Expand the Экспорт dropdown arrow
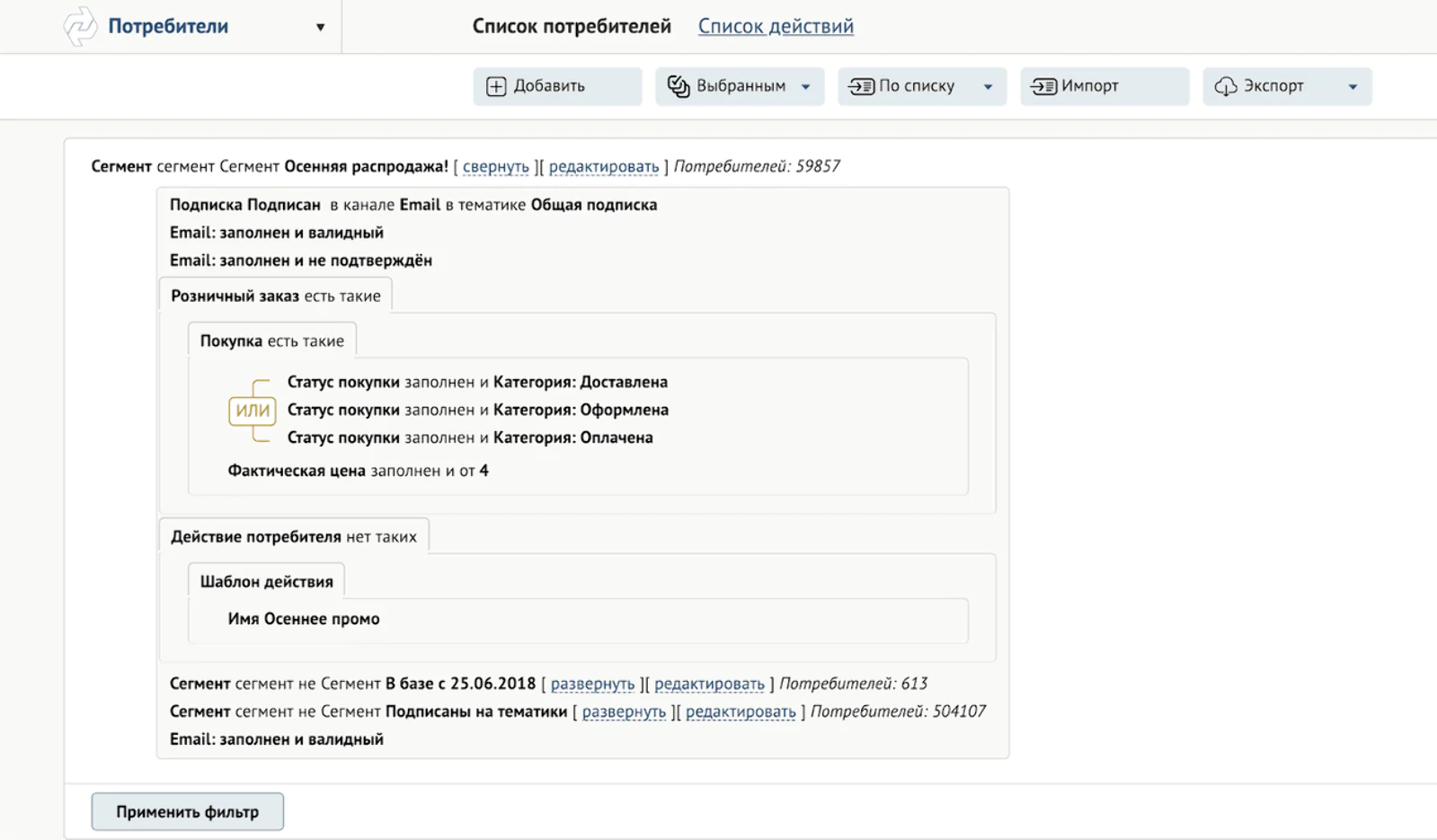 (1353, 87)
